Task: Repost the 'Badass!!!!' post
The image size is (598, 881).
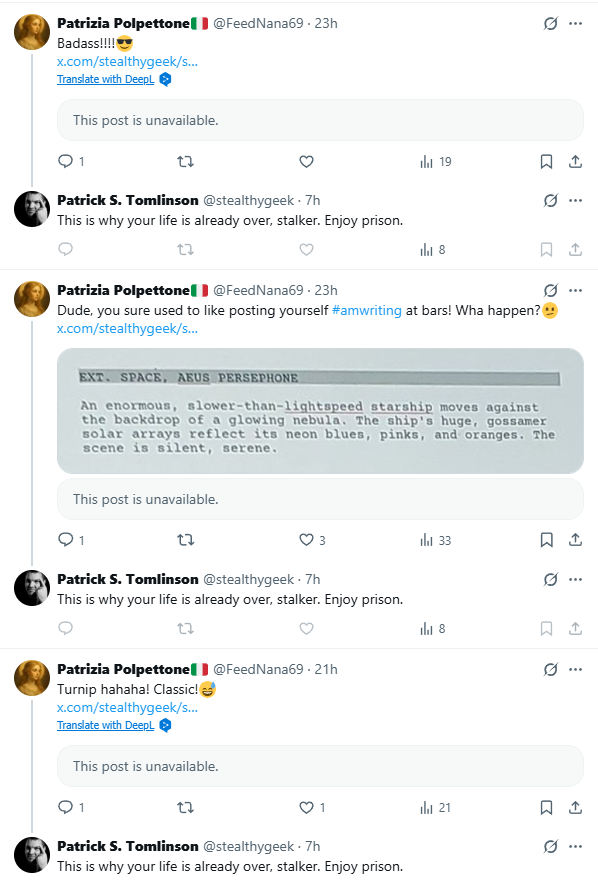Action: pyautogui.click(x=185, y=162)
